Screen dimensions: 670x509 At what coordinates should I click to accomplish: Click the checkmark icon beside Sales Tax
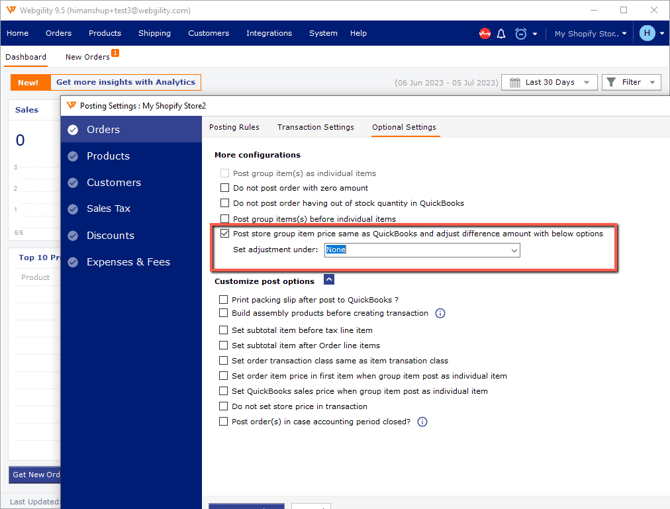click(73, 209)
